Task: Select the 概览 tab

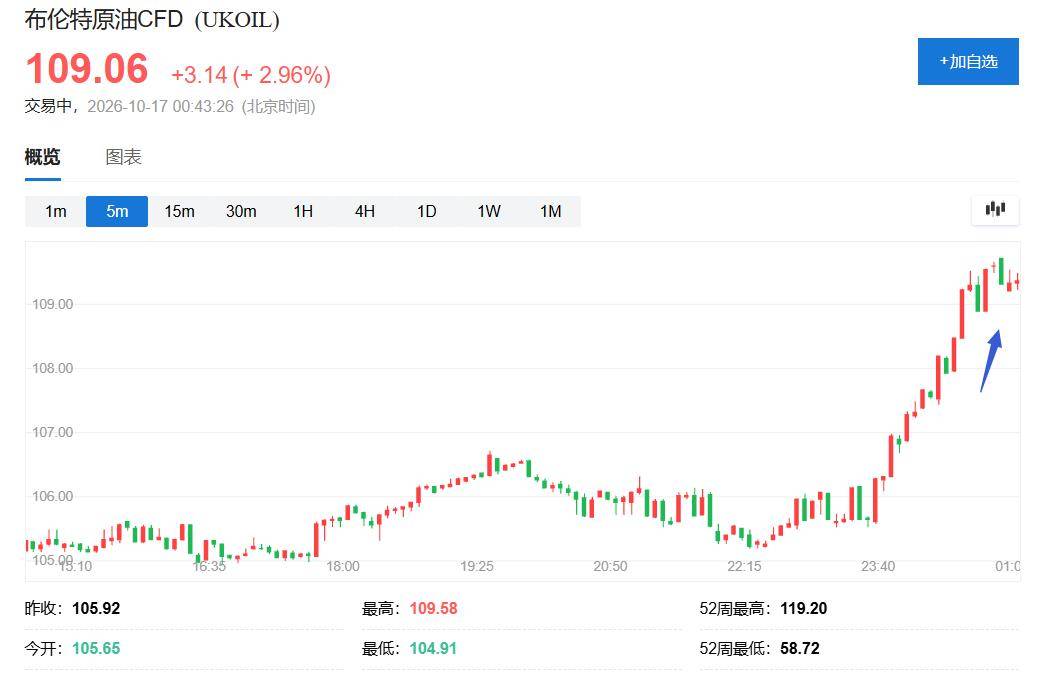Action: 42,157
